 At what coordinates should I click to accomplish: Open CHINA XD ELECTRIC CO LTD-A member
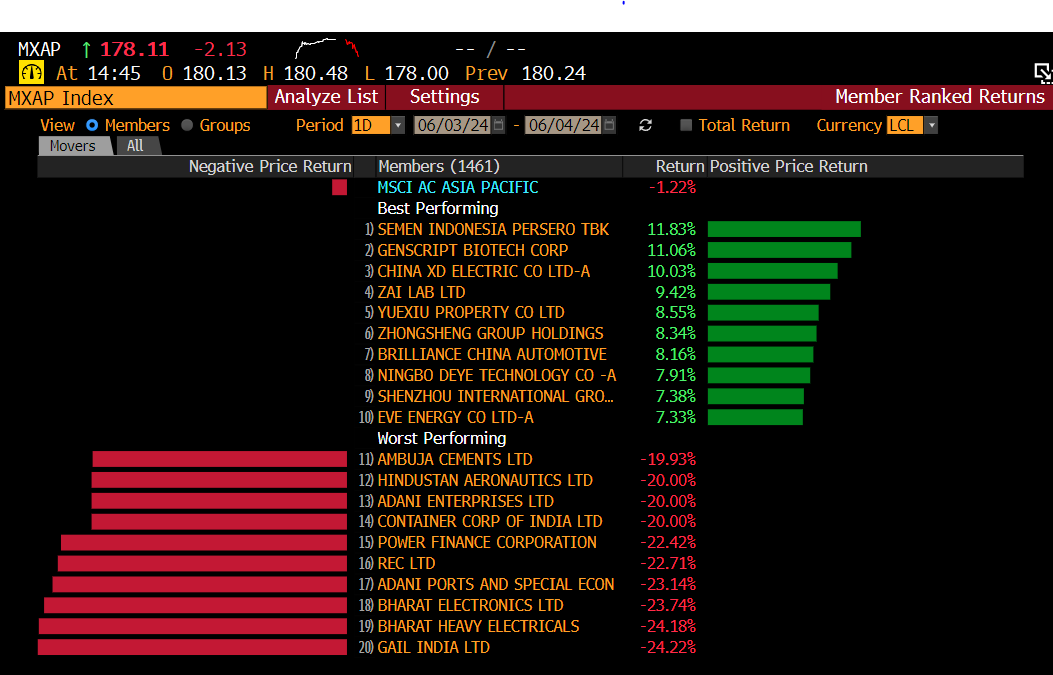pos(484,271)
